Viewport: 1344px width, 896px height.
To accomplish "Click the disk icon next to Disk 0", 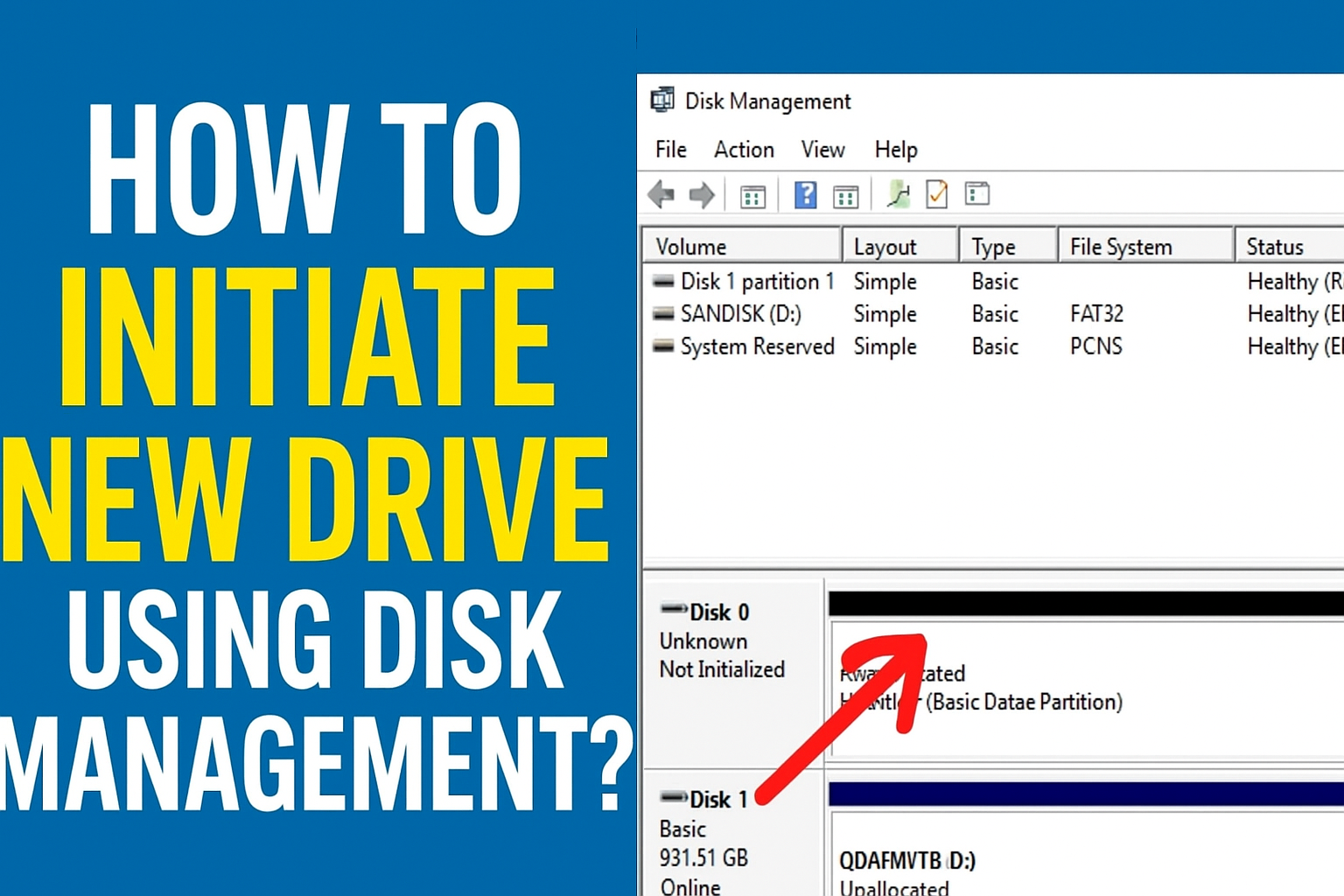I will tap(674, 611).
